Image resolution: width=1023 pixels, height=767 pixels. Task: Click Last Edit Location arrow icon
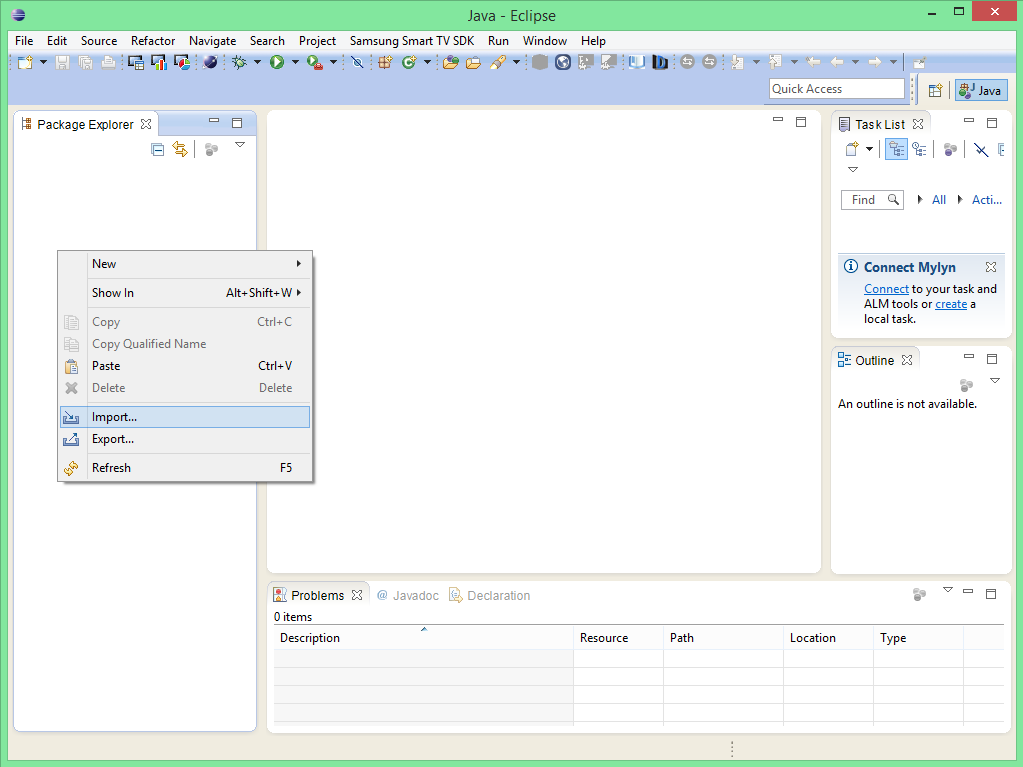[814, 63]
